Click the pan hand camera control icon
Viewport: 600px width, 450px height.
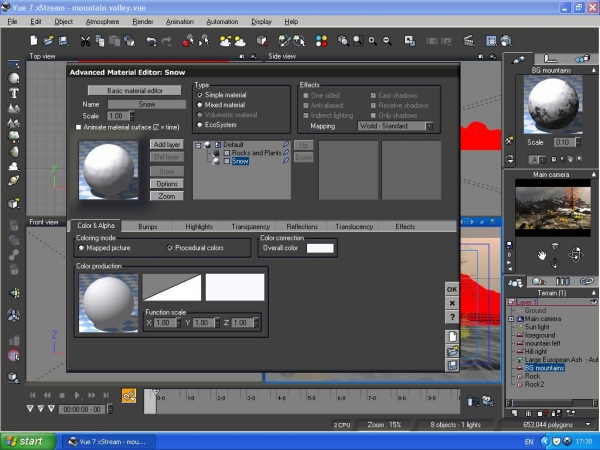pyautogui.click(x=541, y=255)
